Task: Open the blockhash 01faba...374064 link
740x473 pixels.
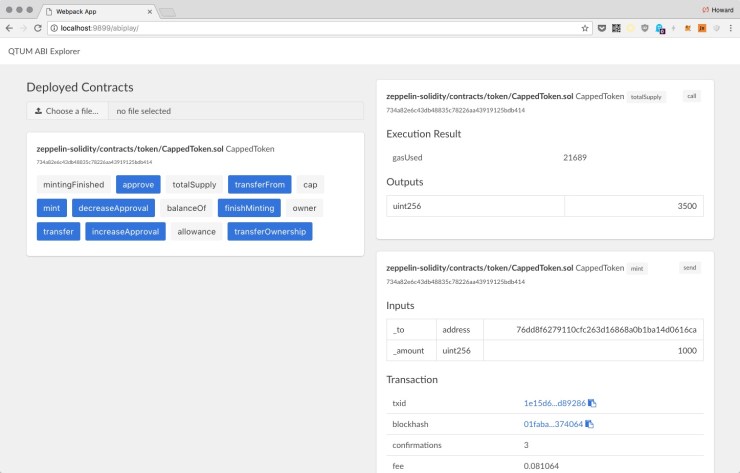Action: [553, 424]
